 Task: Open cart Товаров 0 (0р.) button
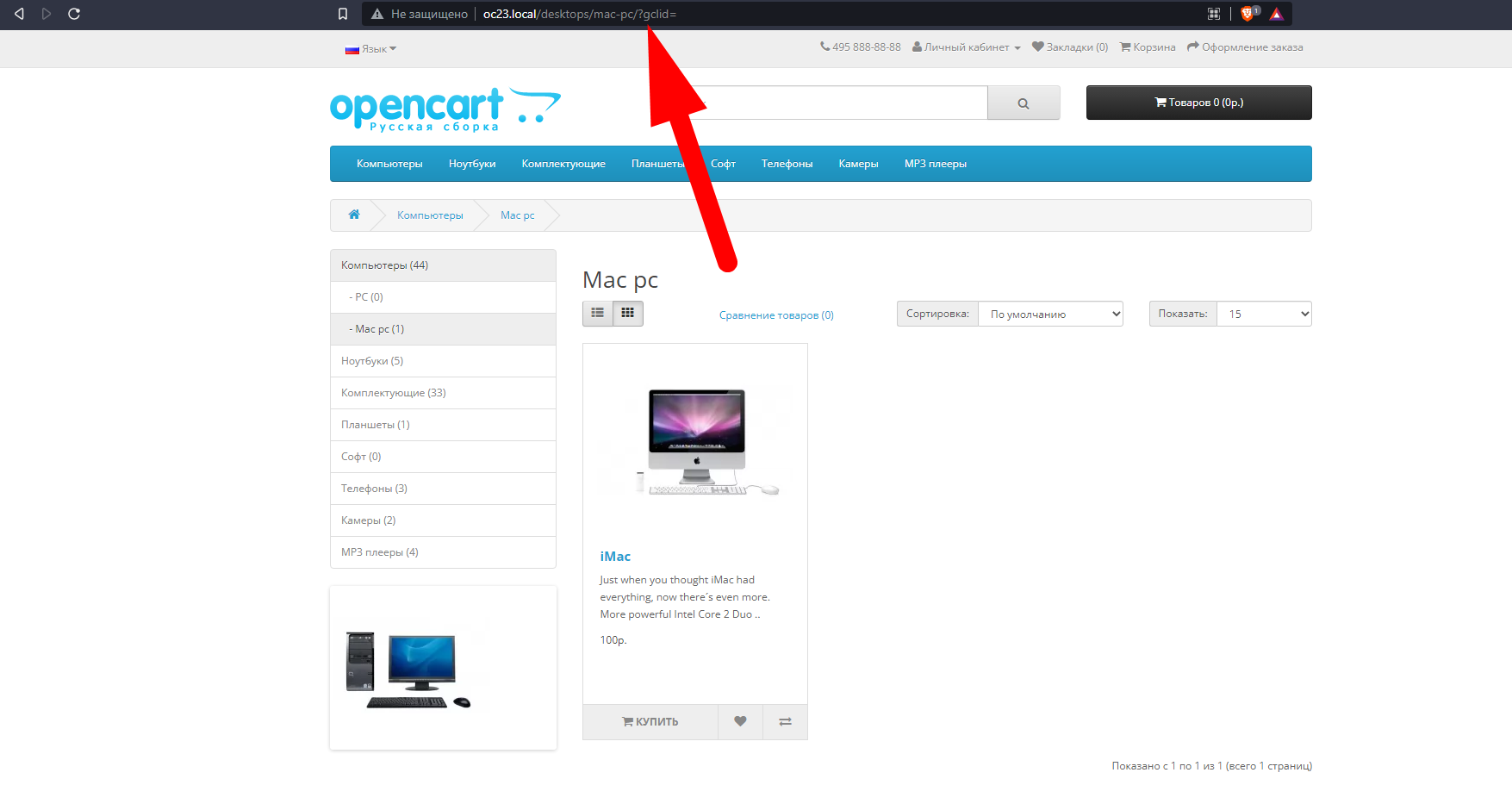coord(1198,103)
